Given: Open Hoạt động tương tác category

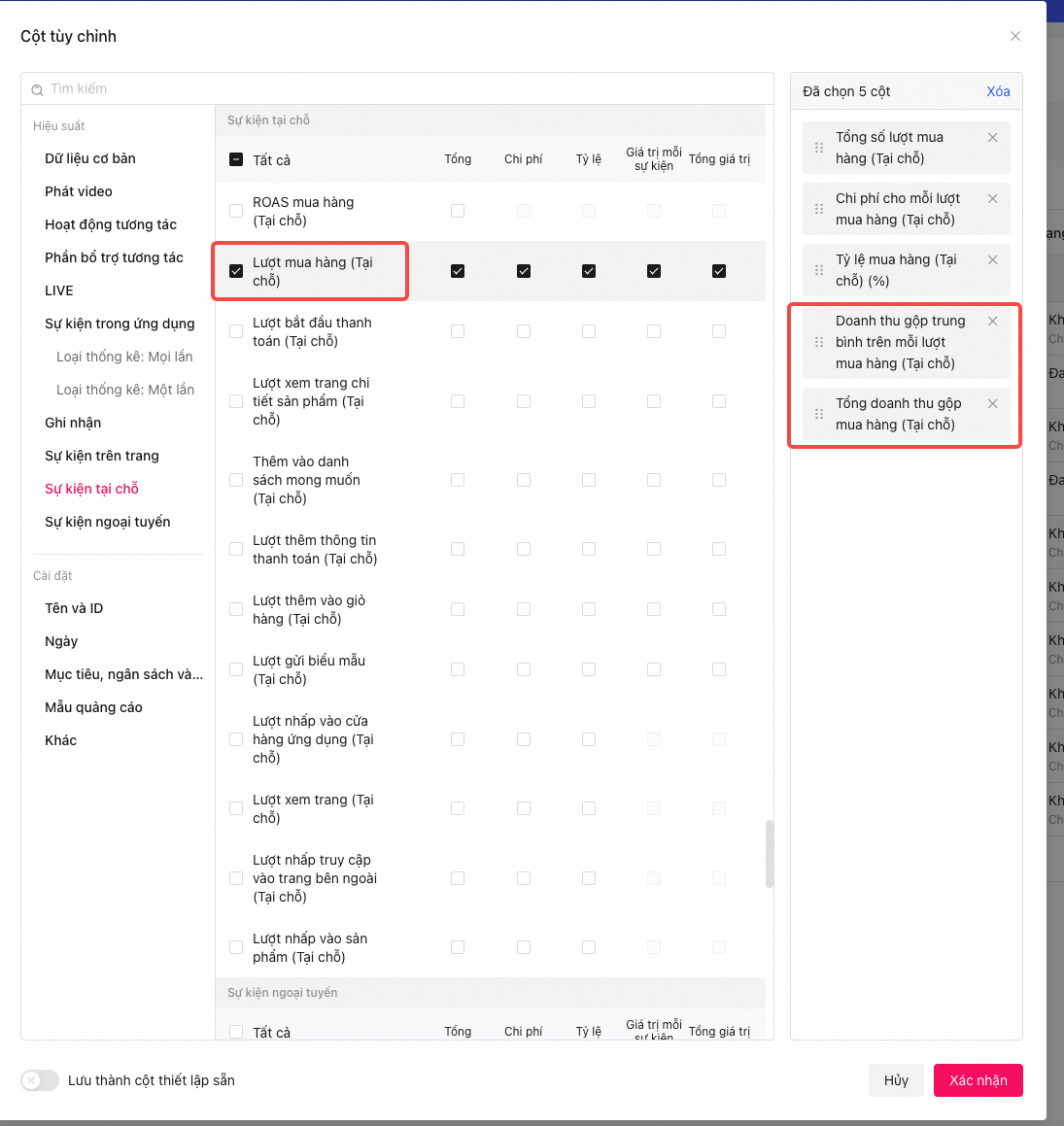Looking at the screenshot, I should (111, 224).
